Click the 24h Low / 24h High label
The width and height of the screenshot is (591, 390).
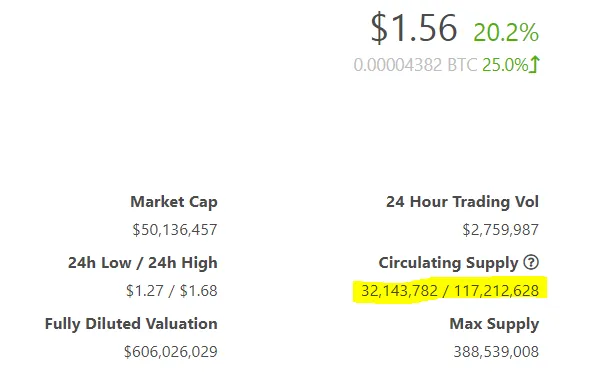tap(142, 263)
